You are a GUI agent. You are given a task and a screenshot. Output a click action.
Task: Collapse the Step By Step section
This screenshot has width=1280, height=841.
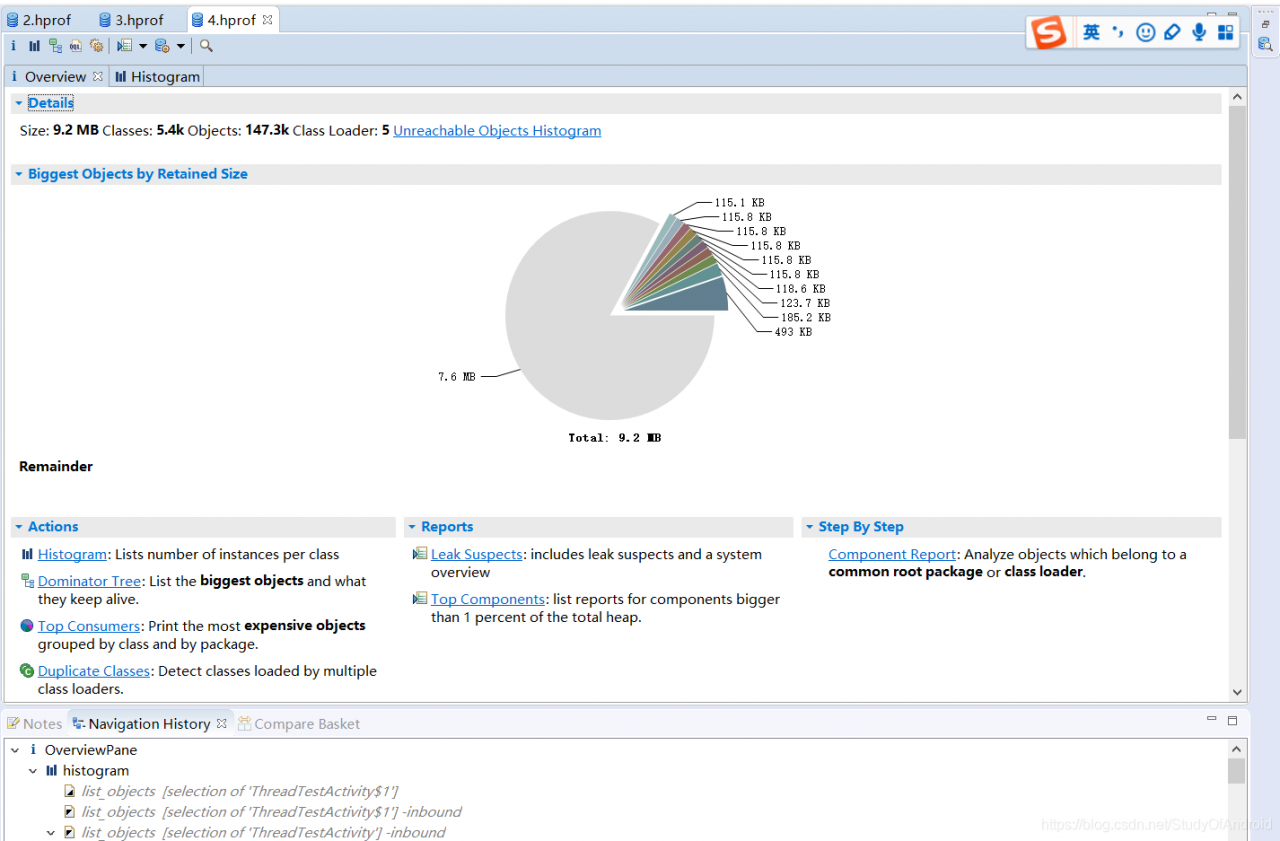click(808, 527)
